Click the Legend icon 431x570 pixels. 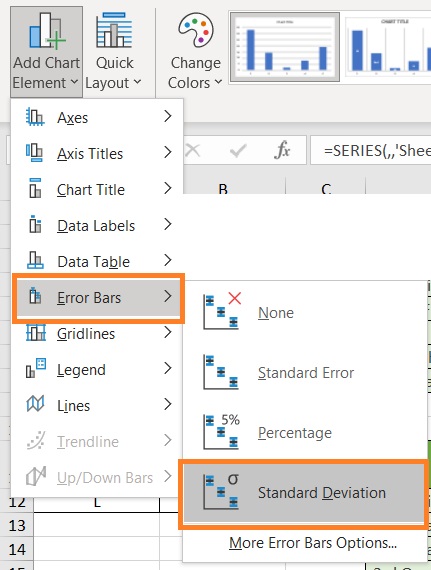[x=36, y=368]
